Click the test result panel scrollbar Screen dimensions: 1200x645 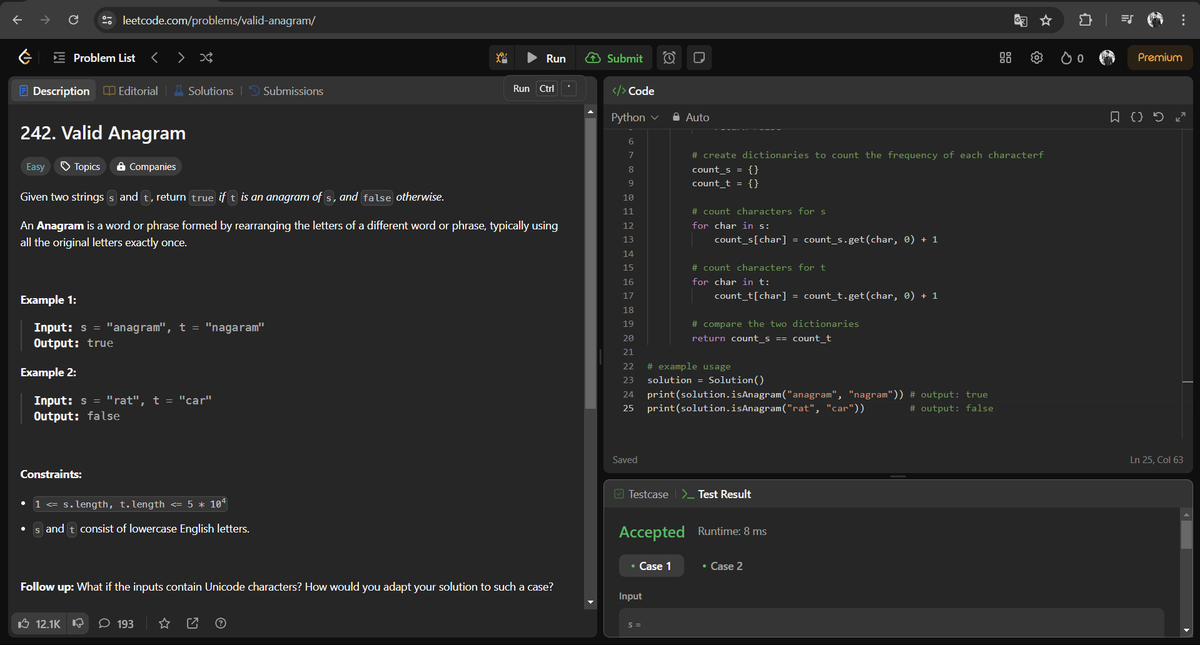tap(1186, 535)
